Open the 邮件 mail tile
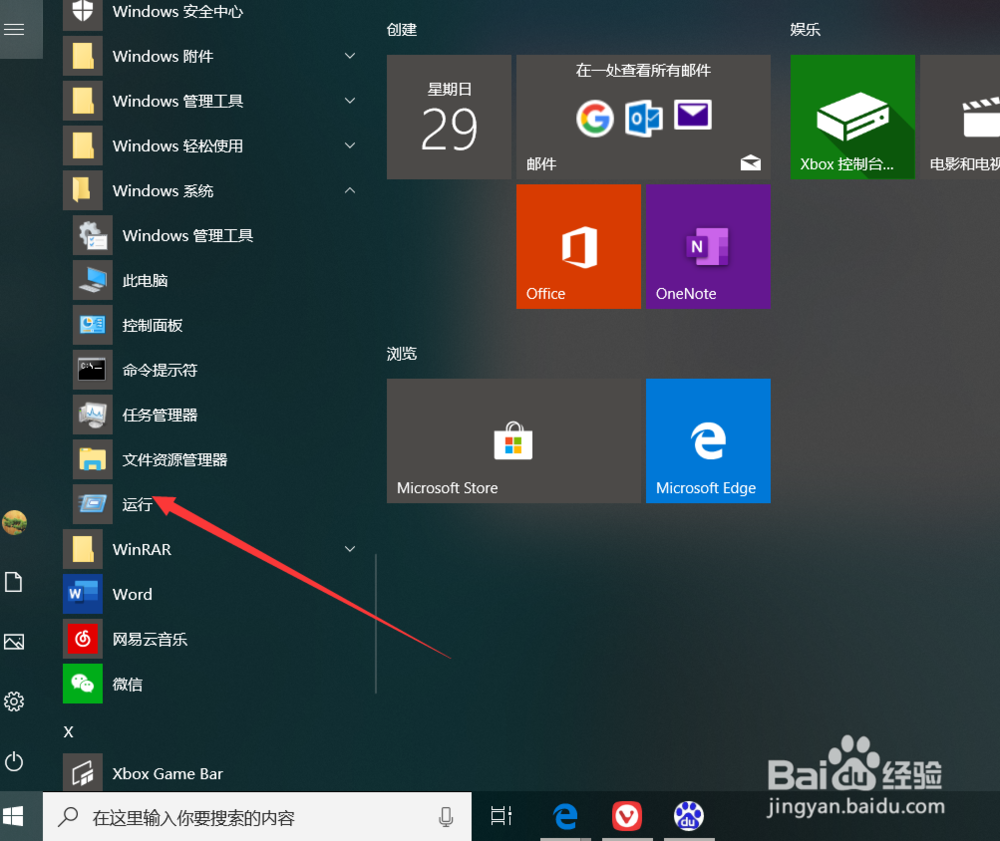Image resolution: width=1000 pixels, height=841 pixels. click(643, 117)
